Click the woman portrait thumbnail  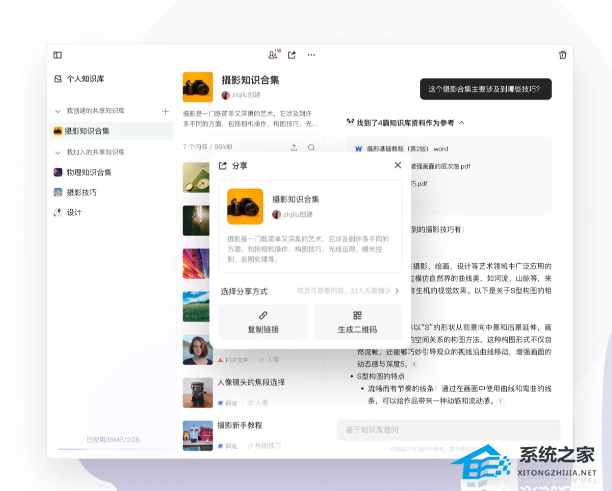tap(198, 350)
